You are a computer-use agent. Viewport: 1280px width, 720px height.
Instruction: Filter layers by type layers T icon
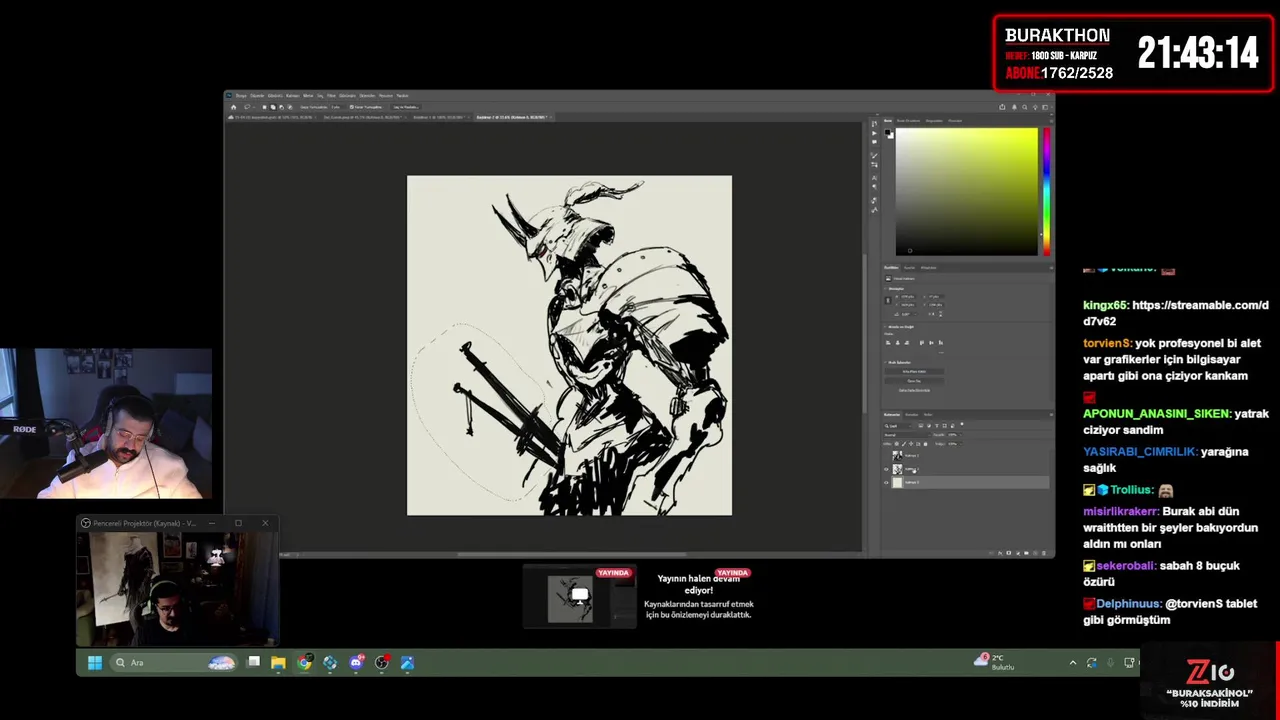[x=937, y=426]
